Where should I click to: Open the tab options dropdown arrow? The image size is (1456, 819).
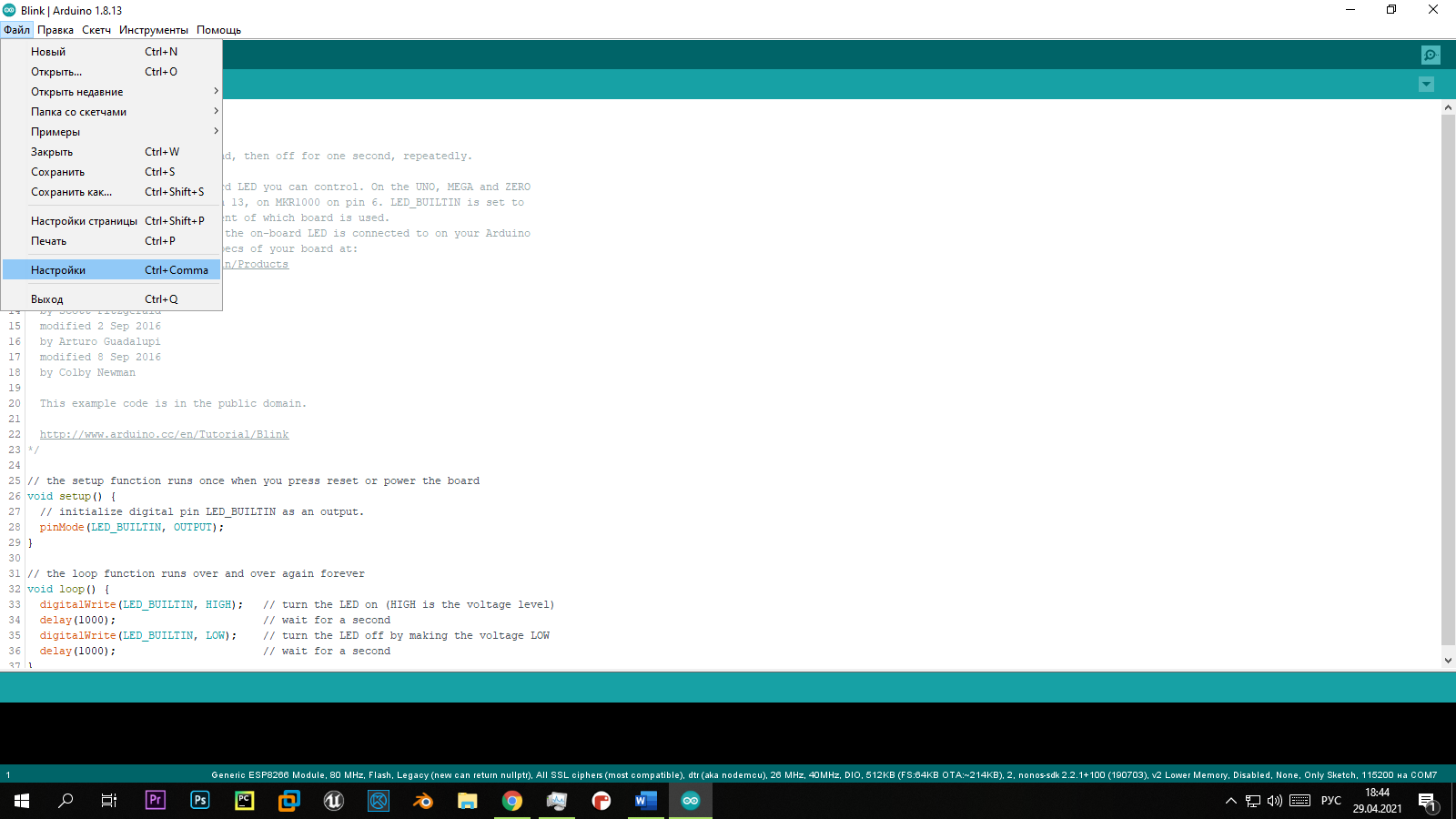click(x=1426, y=85)
